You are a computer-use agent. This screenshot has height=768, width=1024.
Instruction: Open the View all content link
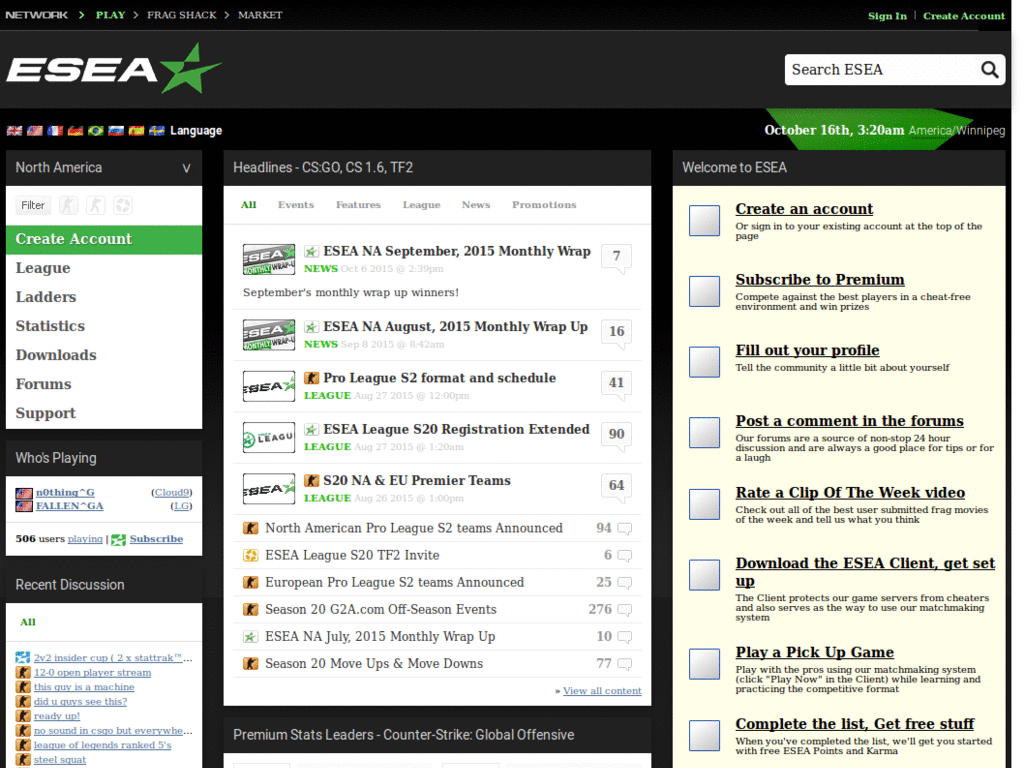(601, 690)
